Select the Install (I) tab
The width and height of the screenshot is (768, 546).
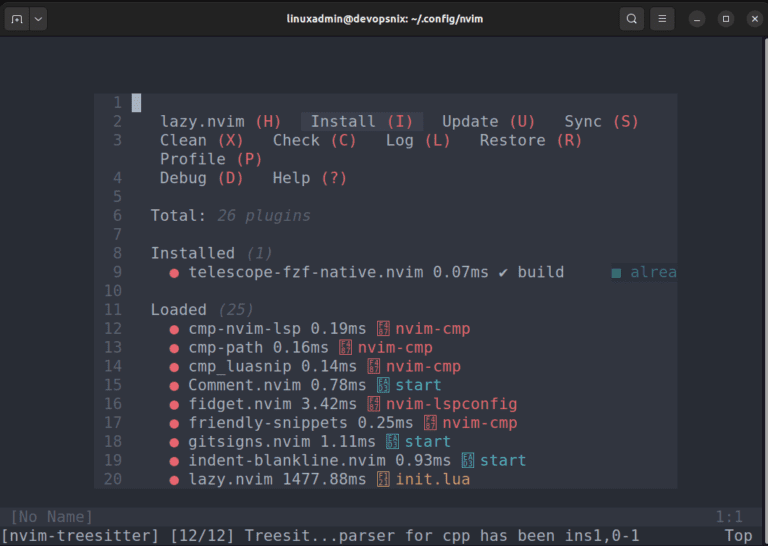[x=361, y=121]
